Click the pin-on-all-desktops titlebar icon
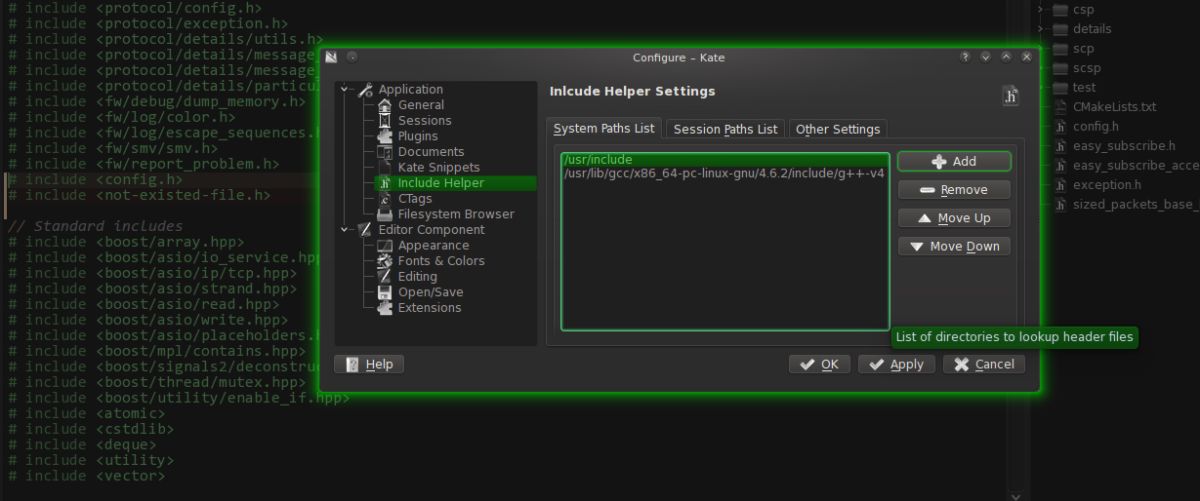The image size is (1200, 501). (x=352, y=57)
